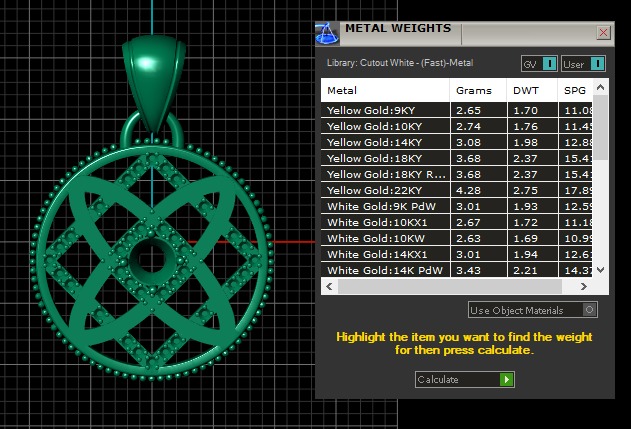This screenshot has width=631, height=429.
Task: Click the vertical scrollbar thumb
Action: pyautogui.click(x=600, y=127)
